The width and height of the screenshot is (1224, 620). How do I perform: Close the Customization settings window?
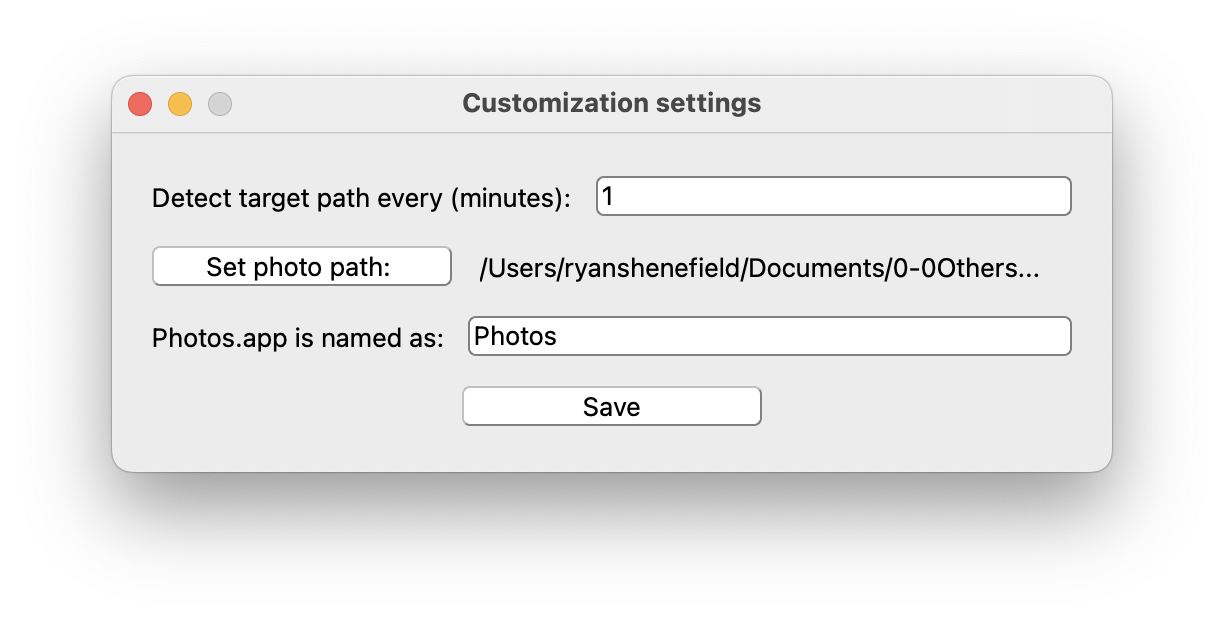coord(140,104)
